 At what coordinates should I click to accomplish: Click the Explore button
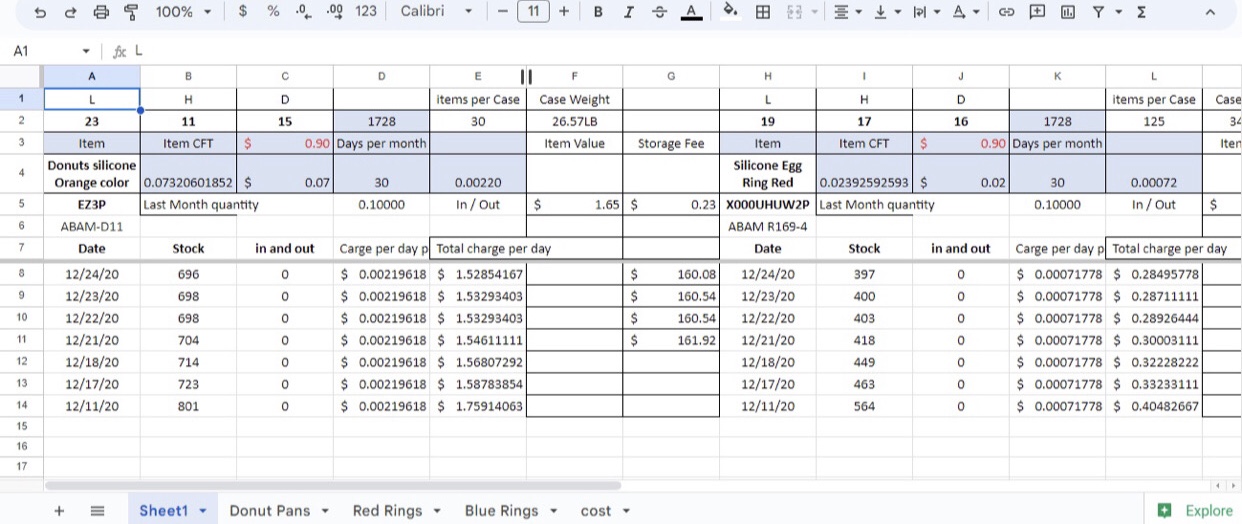click(x=1194, y=510)
